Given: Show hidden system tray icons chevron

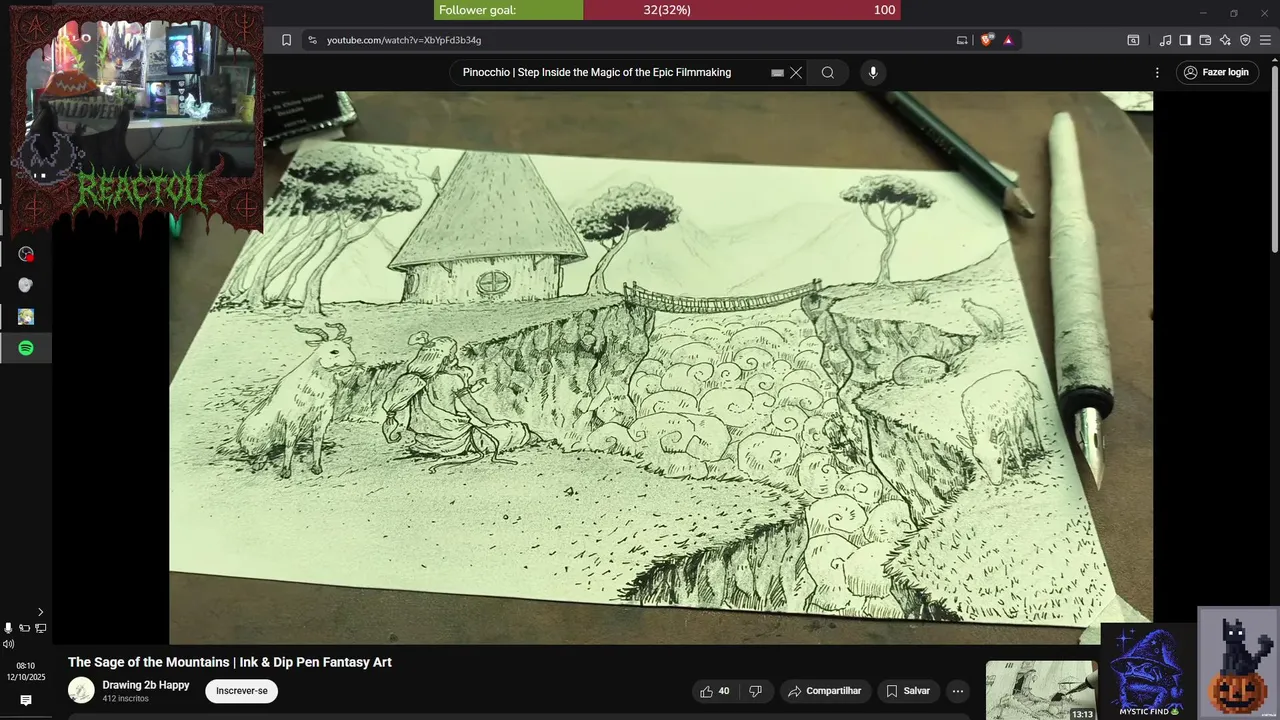Looking at the screenshot, I should point(40,612).
